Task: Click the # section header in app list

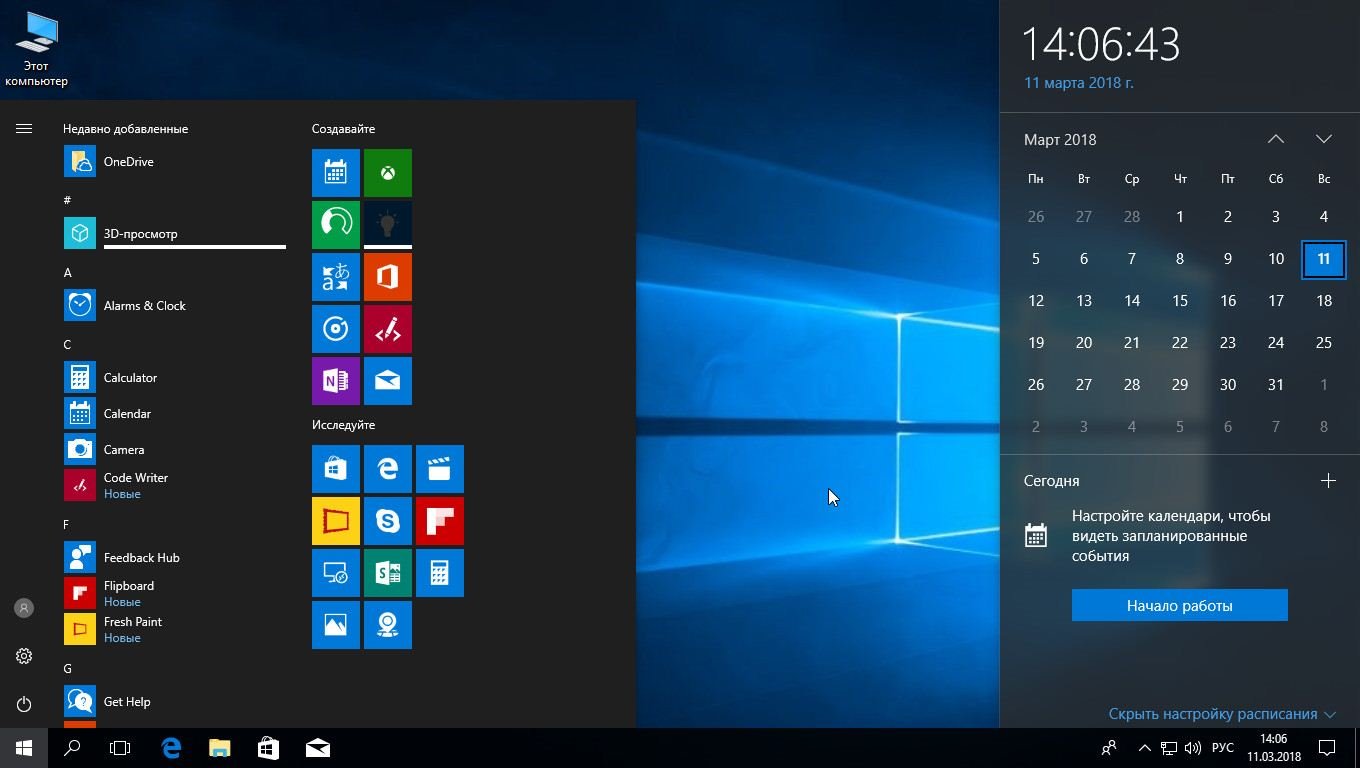Action: click(67, 201)
